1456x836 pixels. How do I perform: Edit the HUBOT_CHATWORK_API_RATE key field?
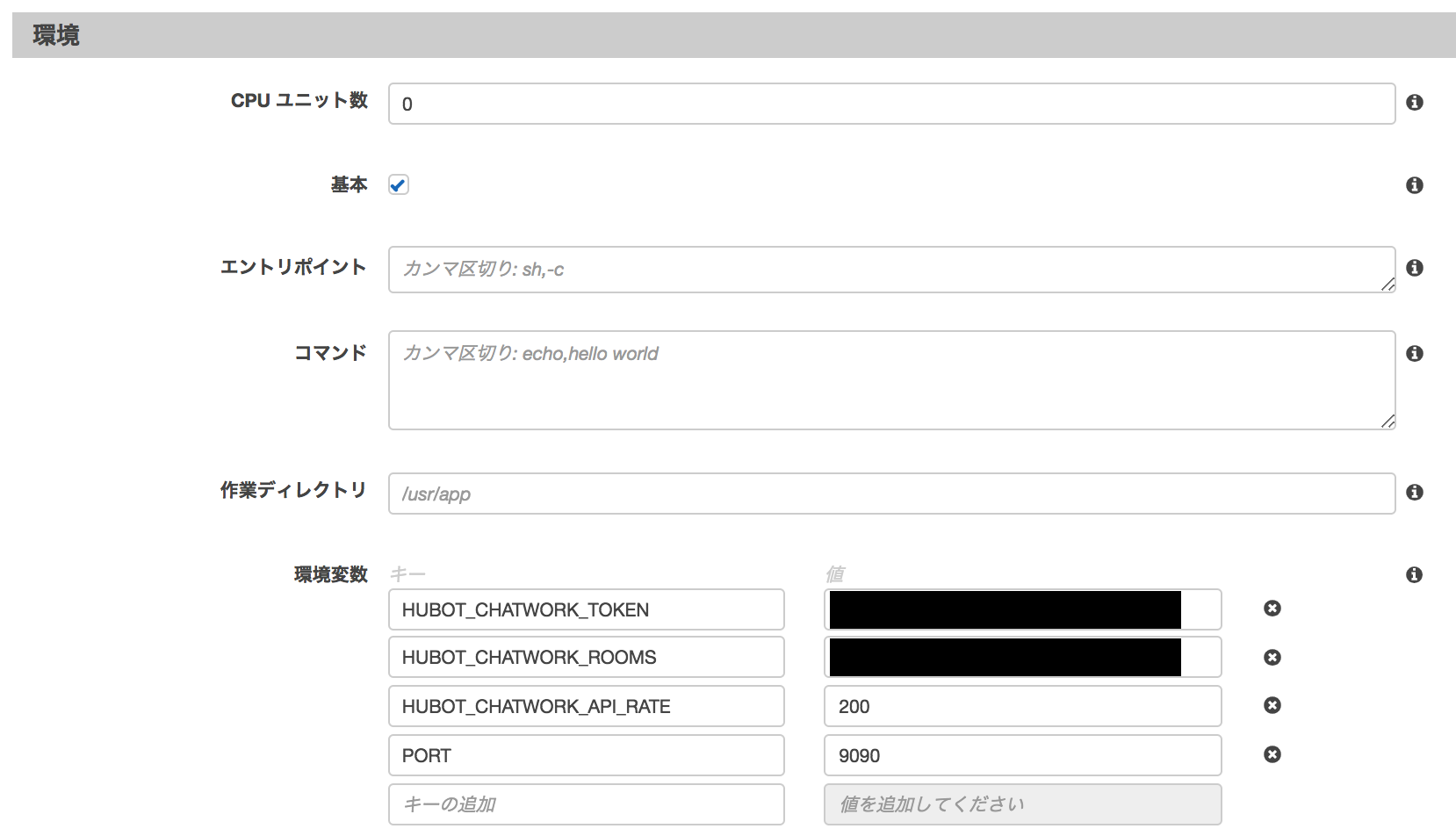point(587,706)
